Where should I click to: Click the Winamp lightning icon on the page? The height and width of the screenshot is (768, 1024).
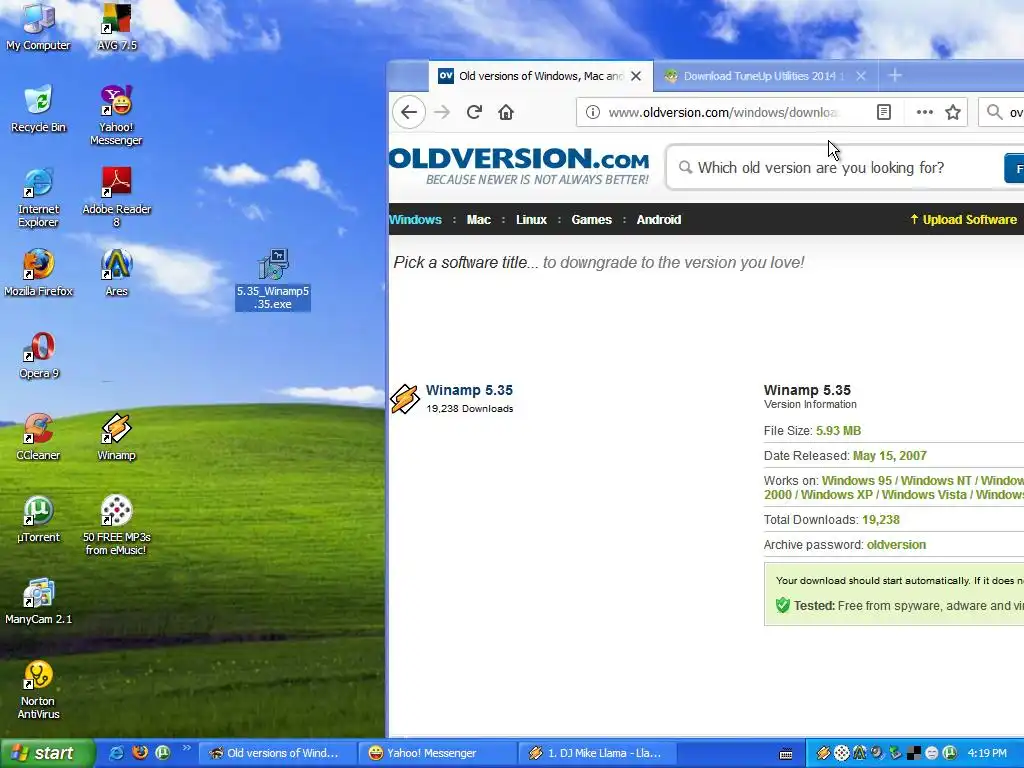point(405,398)
